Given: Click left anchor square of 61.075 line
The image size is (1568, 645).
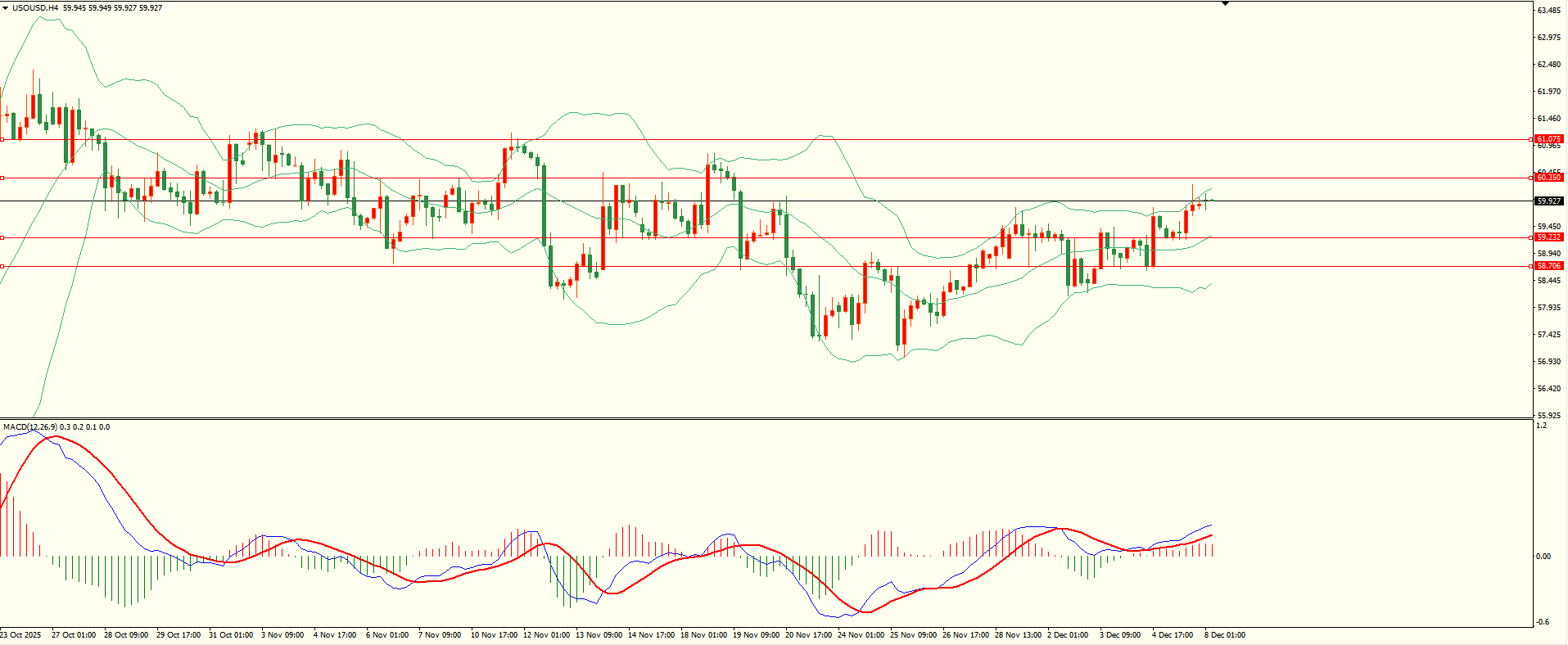Looking at the screenshot, I should pos(2,139).
